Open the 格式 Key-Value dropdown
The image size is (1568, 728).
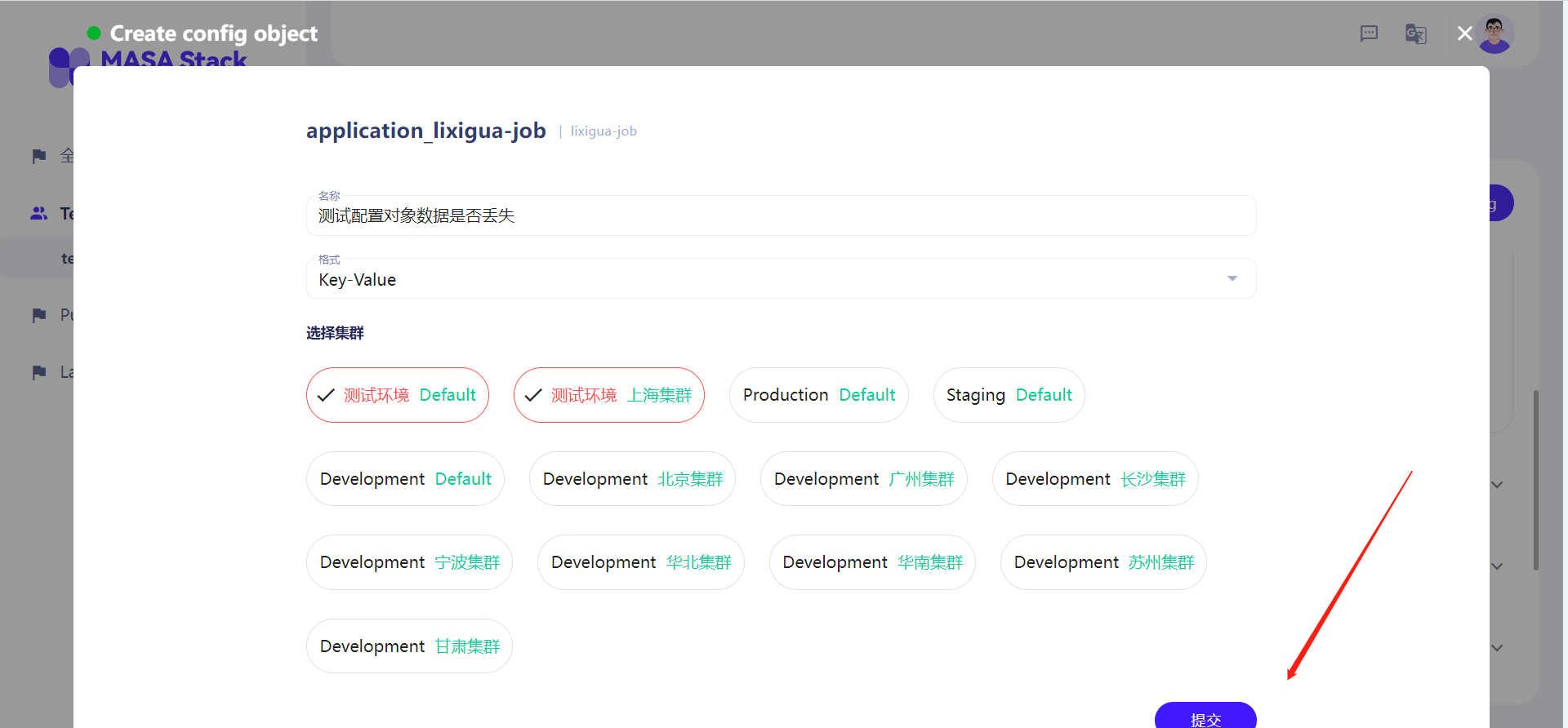tap(782, 279)
